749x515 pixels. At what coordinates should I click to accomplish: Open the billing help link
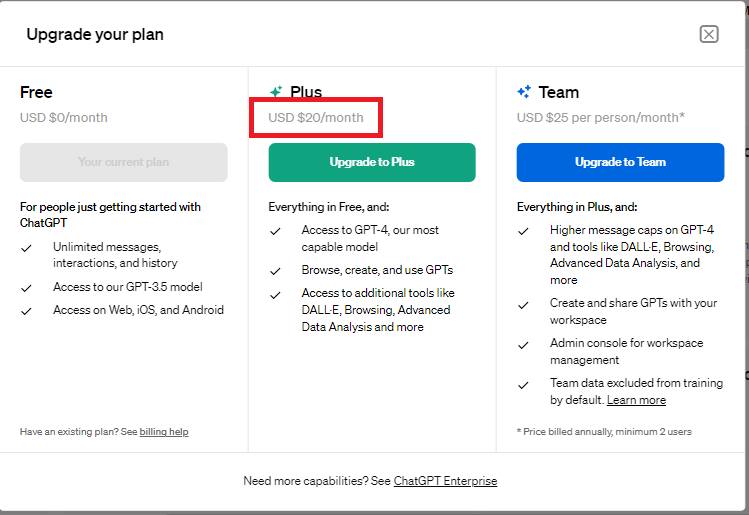164,432
